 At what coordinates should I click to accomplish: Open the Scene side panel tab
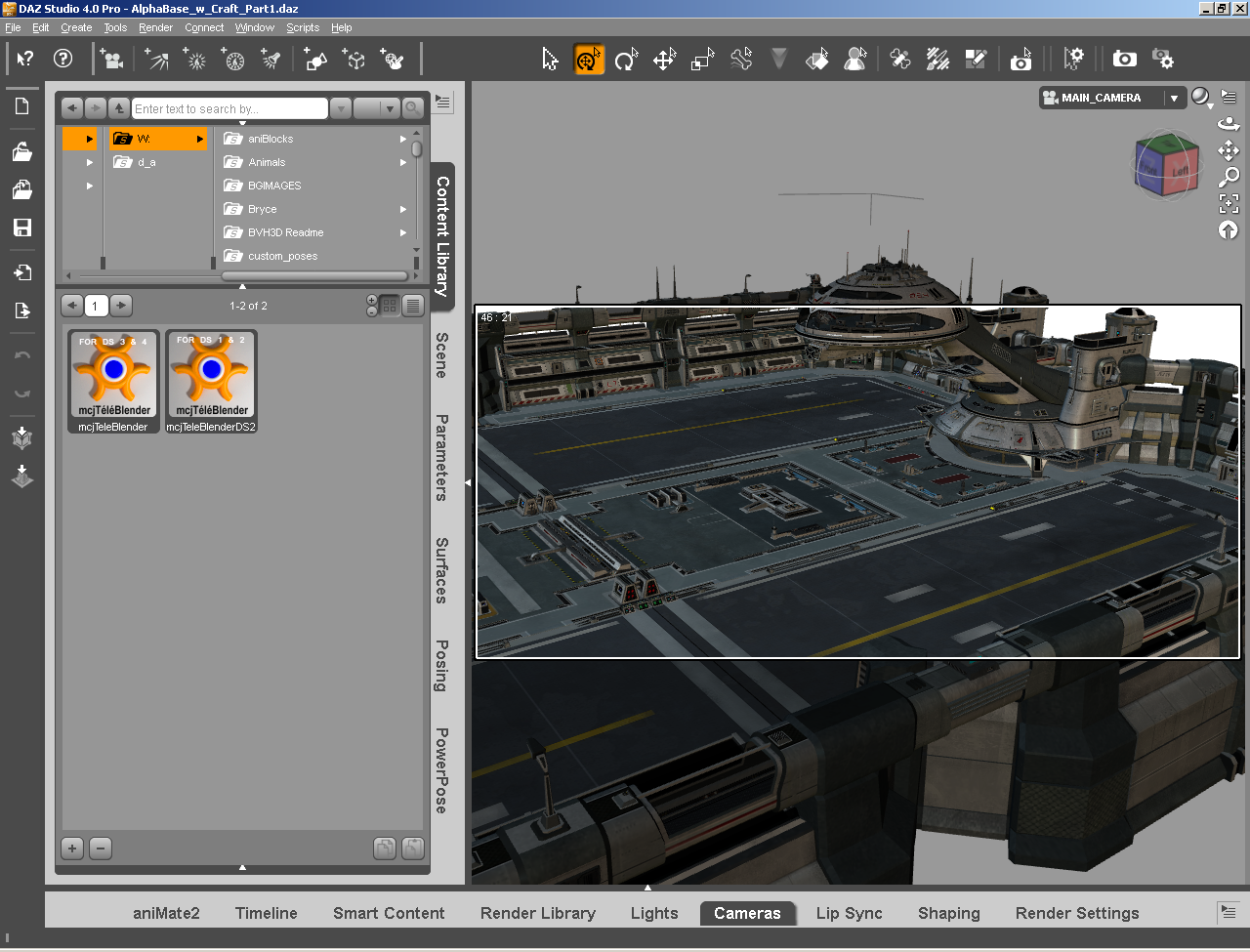[441, 355]
